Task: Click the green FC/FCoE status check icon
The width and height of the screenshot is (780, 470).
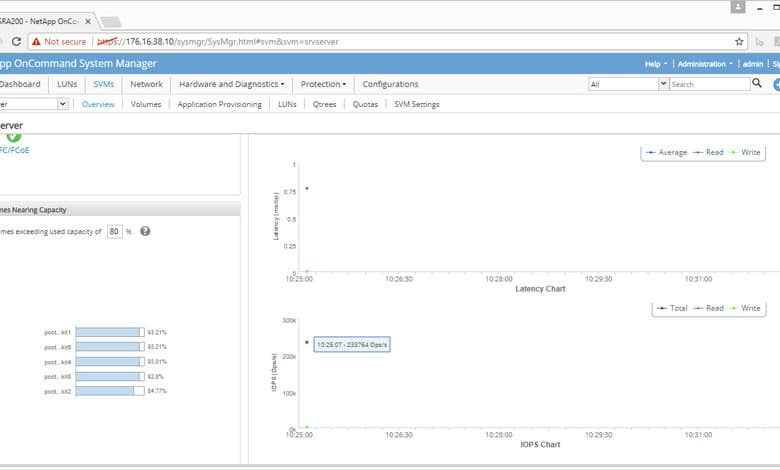Action: pos(13,136)
